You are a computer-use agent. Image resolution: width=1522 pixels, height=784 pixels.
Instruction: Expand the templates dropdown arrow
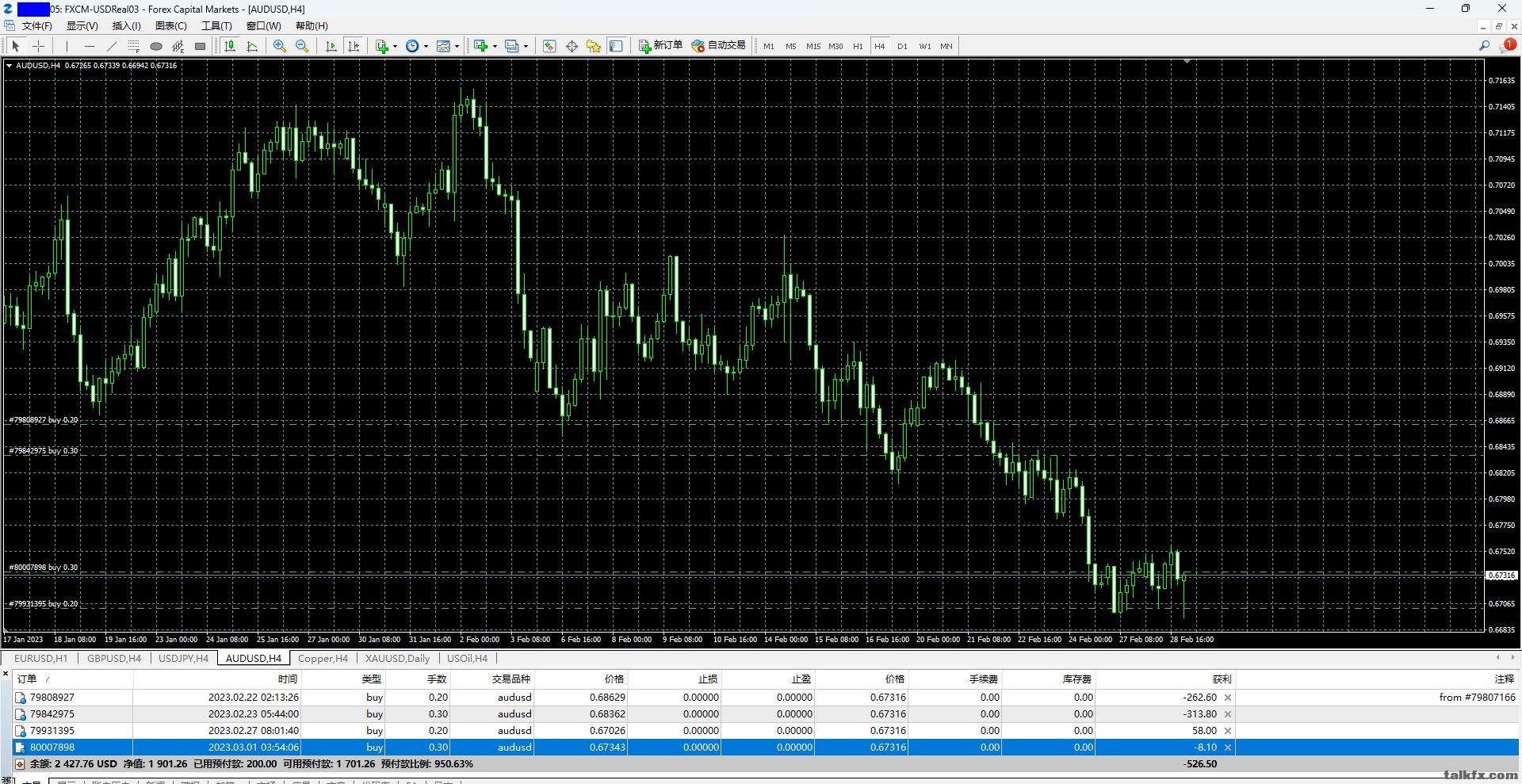pos(457,46)
